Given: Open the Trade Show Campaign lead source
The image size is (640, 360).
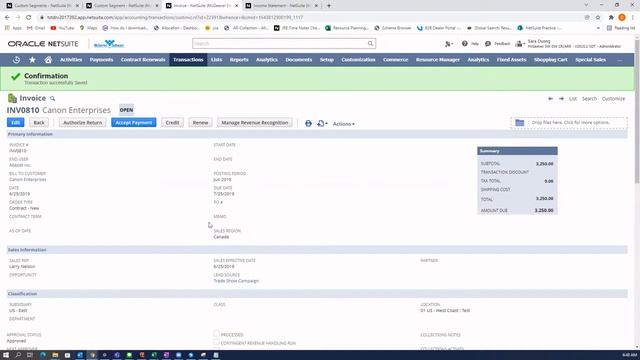Looking at the screenshot, I should [236, 281].
